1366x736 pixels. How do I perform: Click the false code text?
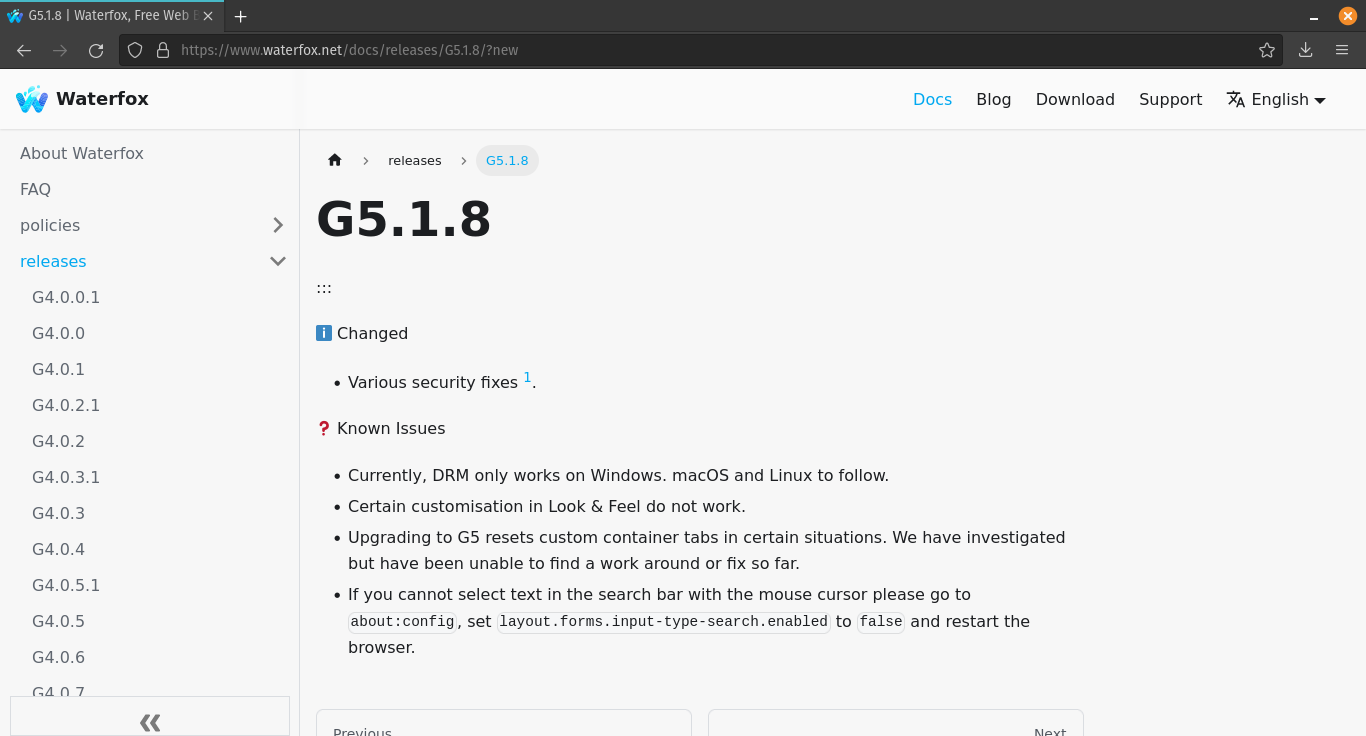881,621
